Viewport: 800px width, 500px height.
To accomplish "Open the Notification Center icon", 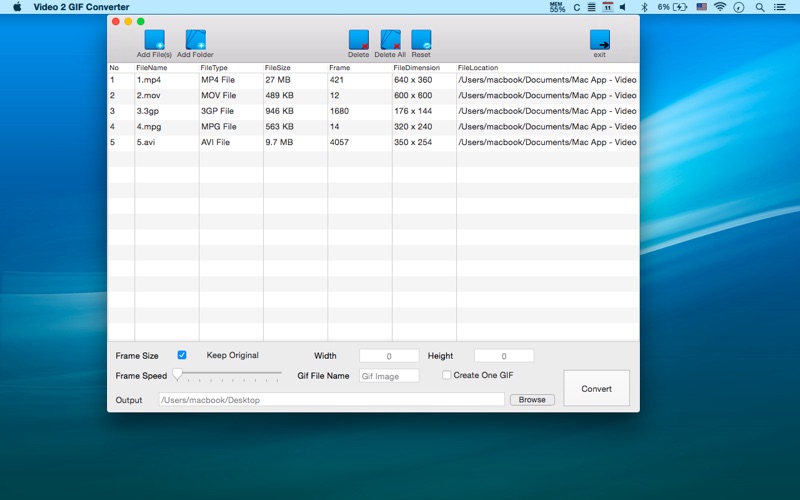I will [780, 7].
